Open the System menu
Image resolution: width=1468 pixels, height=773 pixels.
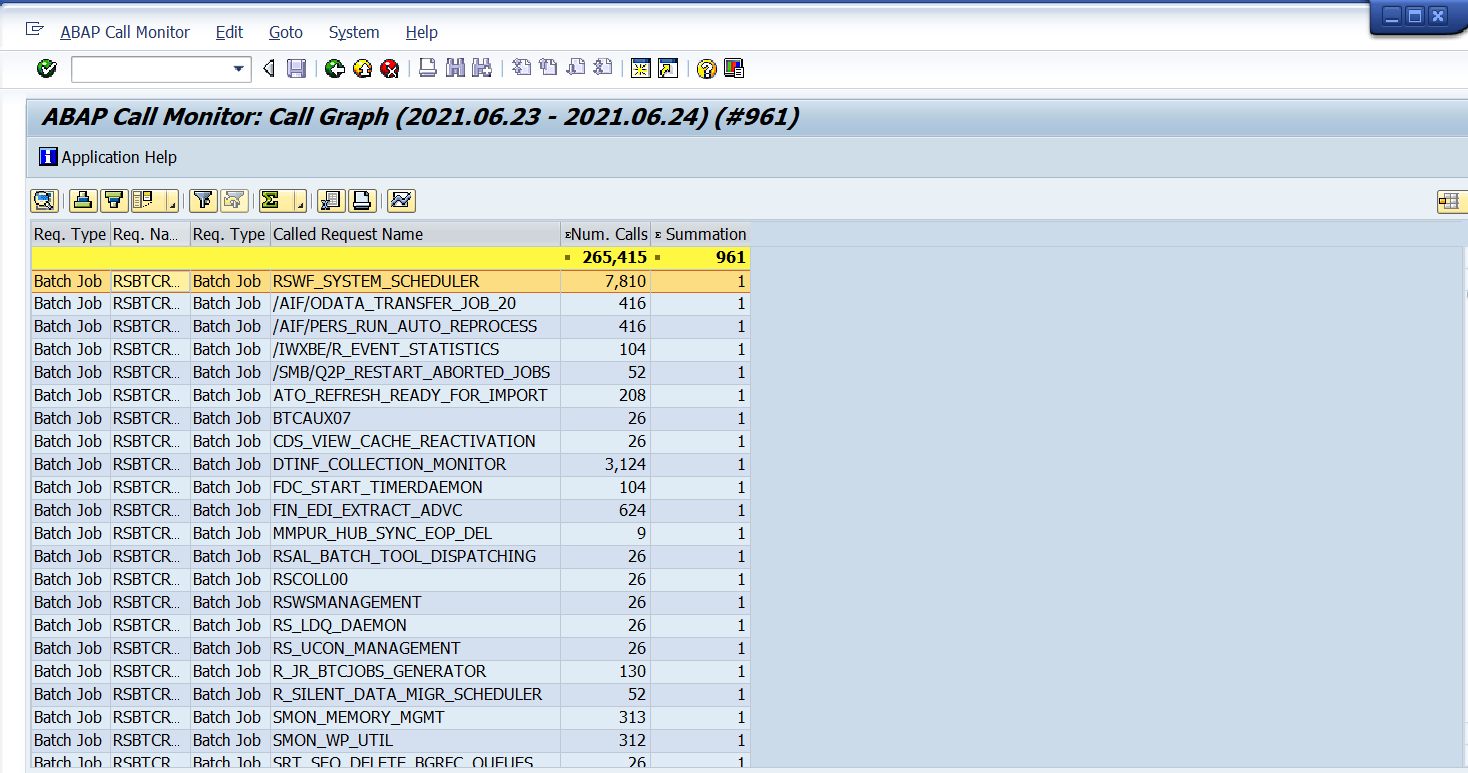[353, 32]
